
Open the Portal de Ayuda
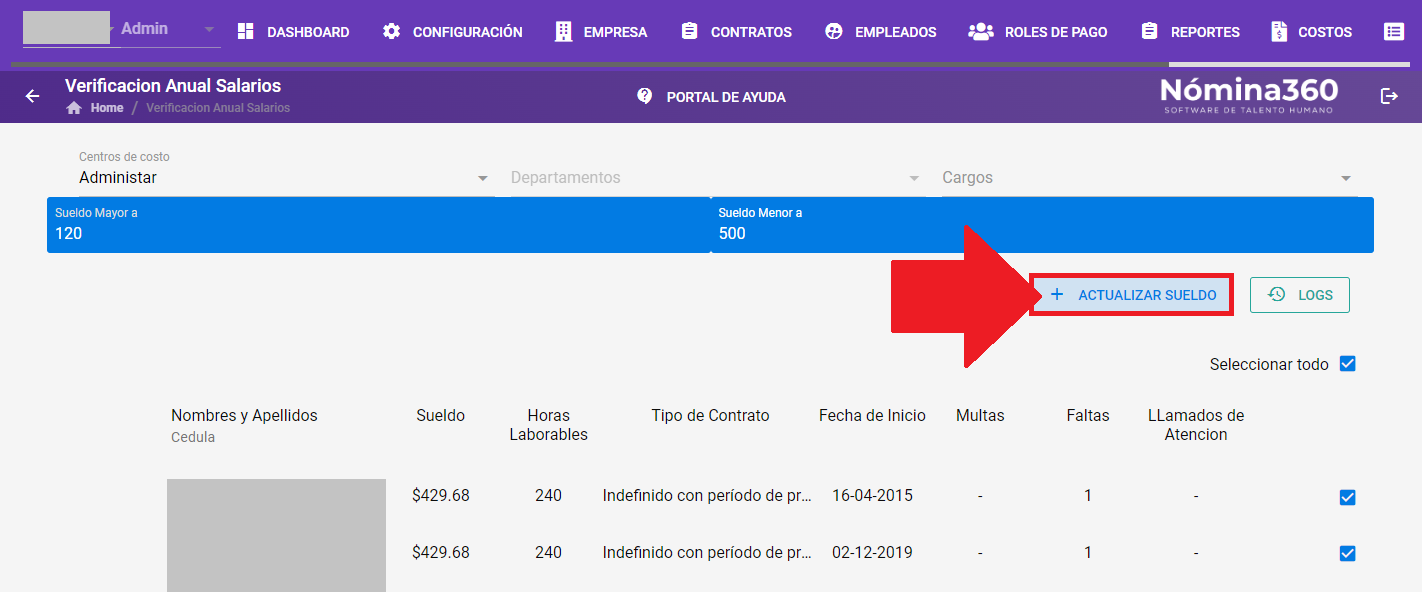[x=711, y=97]
